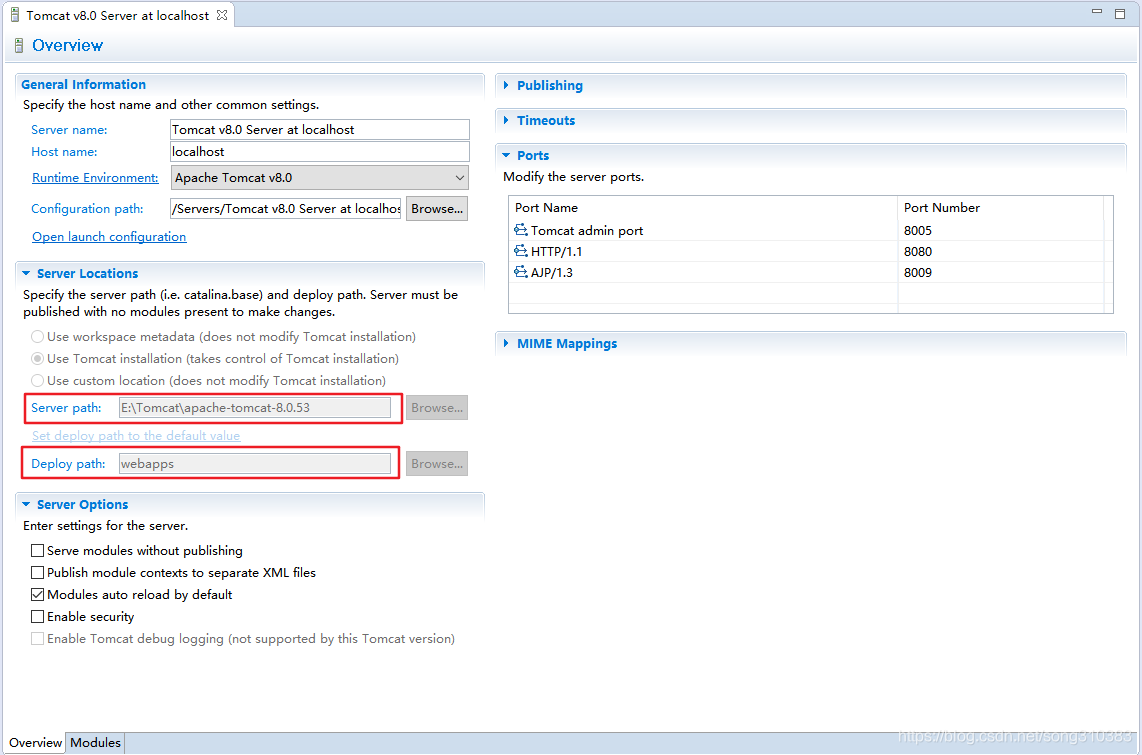
Task: Select port number 8005 cell
Action: 918,230
